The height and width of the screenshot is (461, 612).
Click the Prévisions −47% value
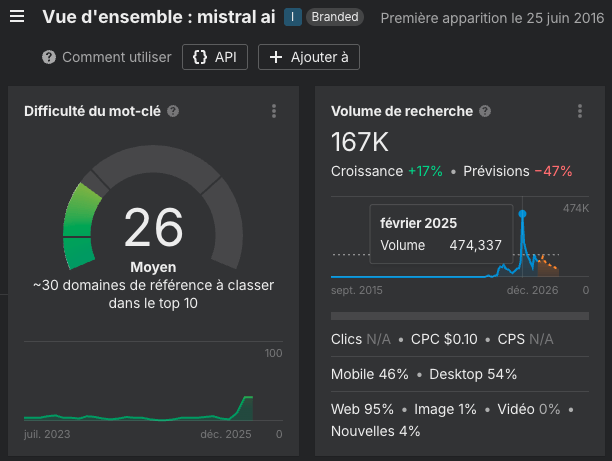point(553,171)
